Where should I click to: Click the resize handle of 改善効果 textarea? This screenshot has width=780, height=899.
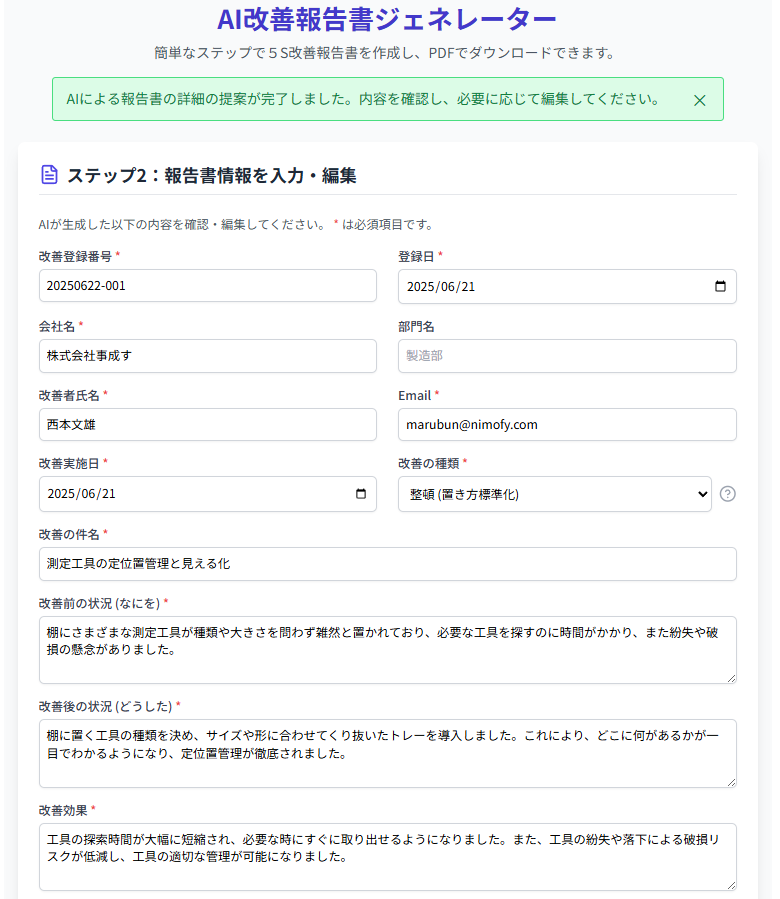tap(731, 884)
